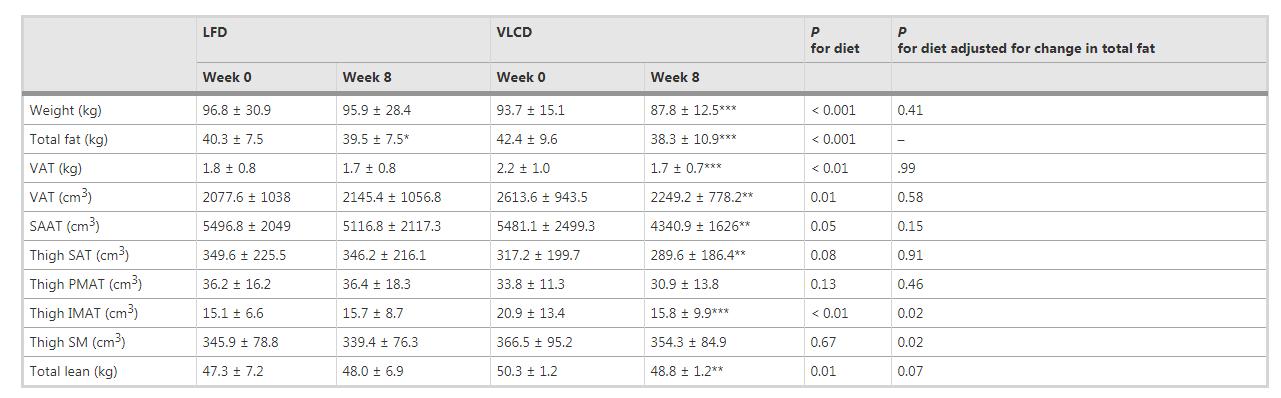Image resolution: width=1281 pixels, height=398 pixels.
Task: Click the SAAT (cm3) row label
Action: point(64,226)
